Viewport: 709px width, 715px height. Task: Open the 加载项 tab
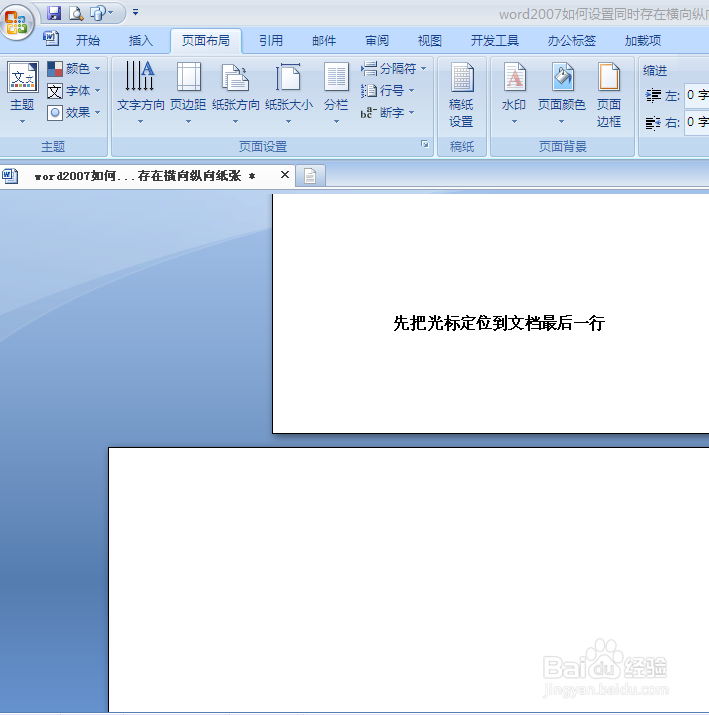click(x=643, y=41)
